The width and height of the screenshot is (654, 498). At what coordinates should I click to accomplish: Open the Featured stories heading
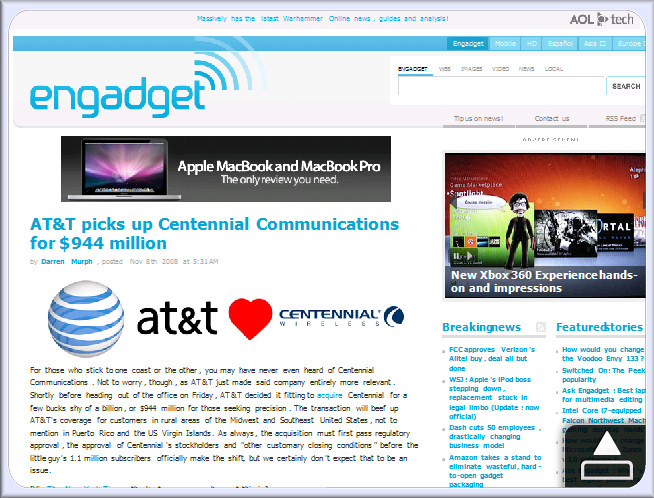coord(599,327)
